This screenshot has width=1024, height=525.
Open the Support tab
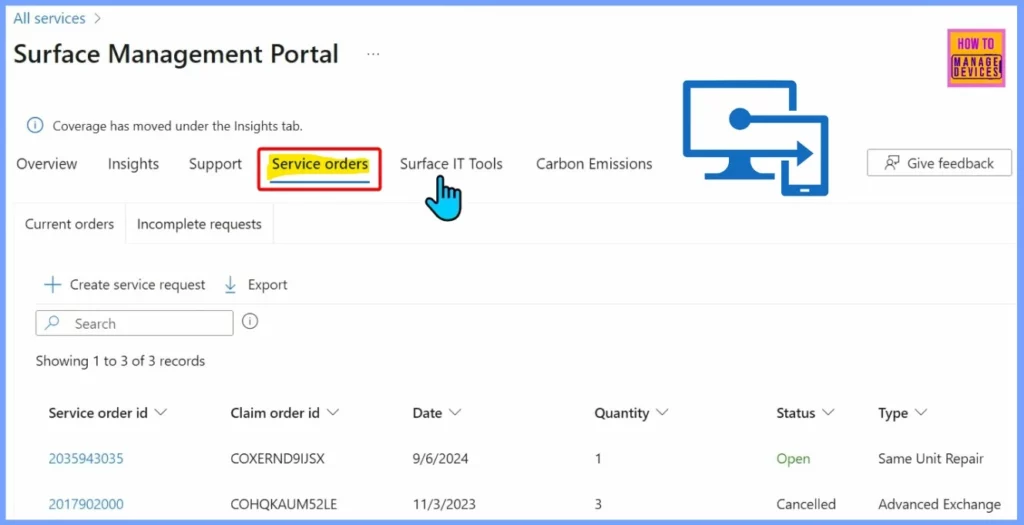click(x=215, y=164)
